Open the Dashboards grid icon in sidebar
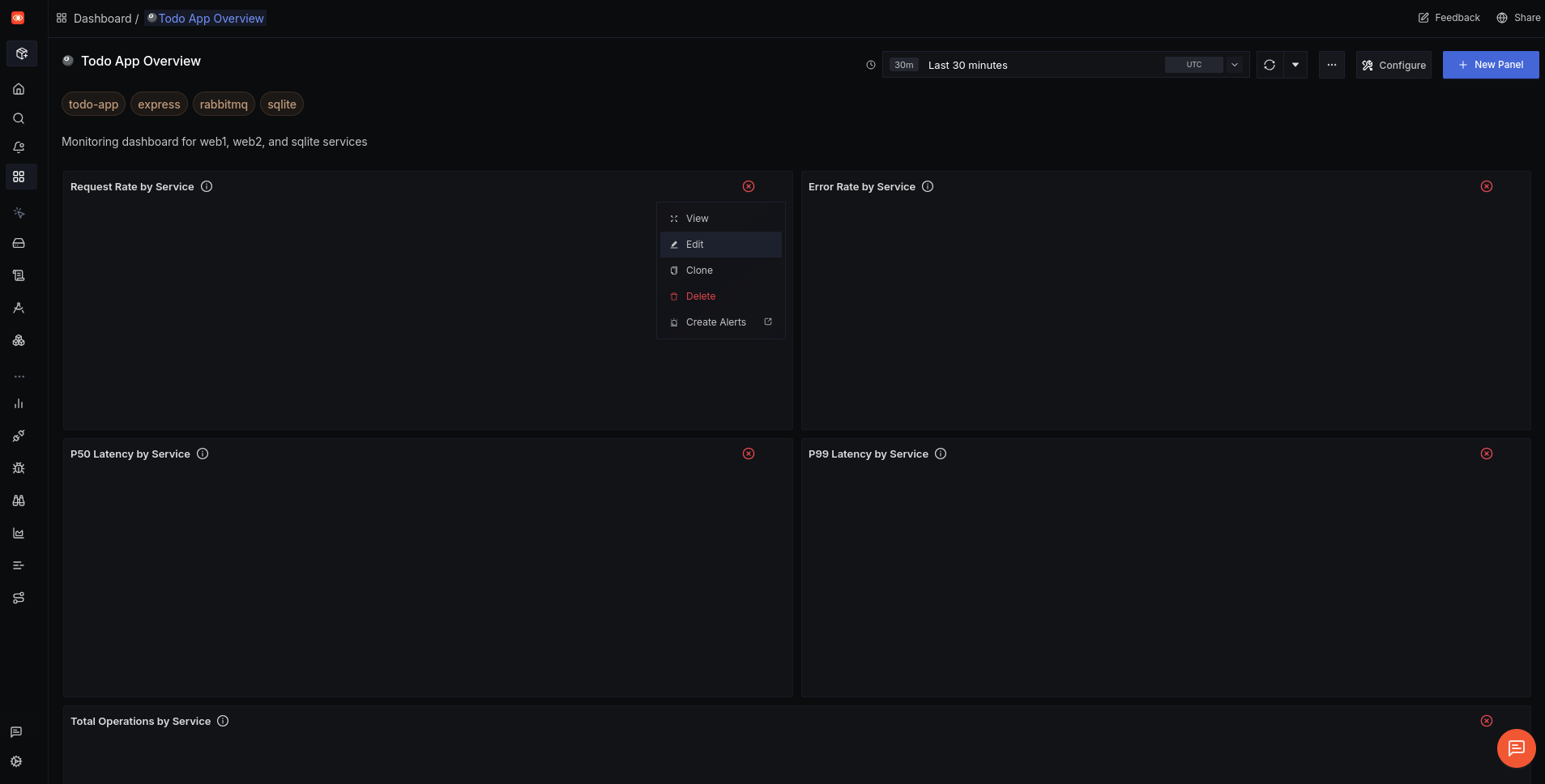This screenshot has width=1545, height=784. tap(18, 177)
